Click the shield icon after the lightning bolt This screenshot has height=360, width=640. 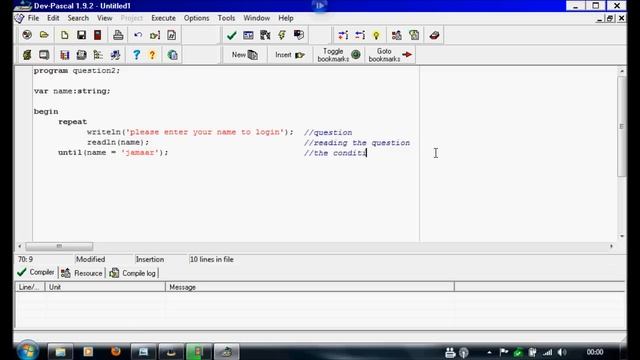coord(299,35)
